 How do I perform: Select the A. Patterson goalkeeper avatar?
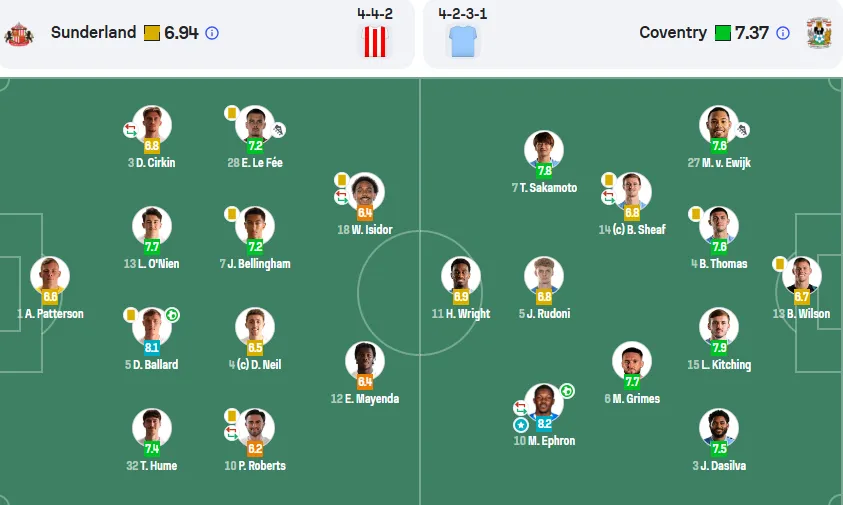click(x=50, y=276)
